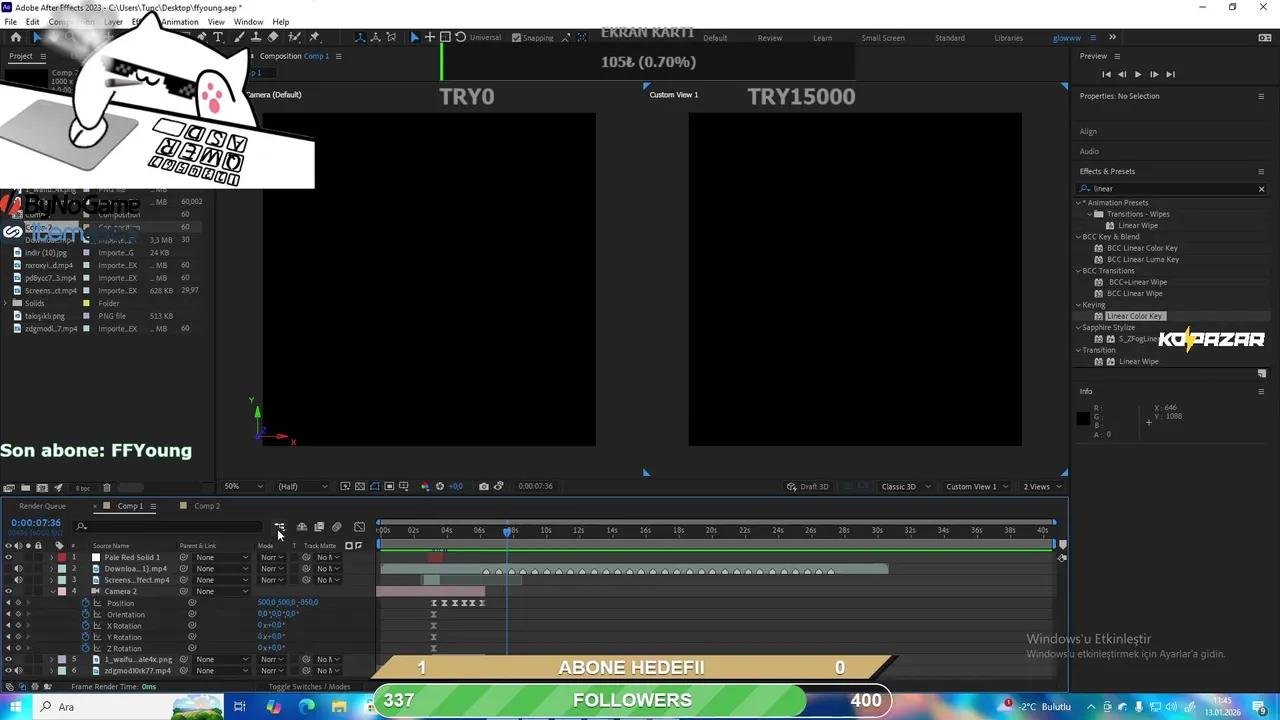
Task: Open the Effects & Presets panel menu
Action: coord(1261,171)
